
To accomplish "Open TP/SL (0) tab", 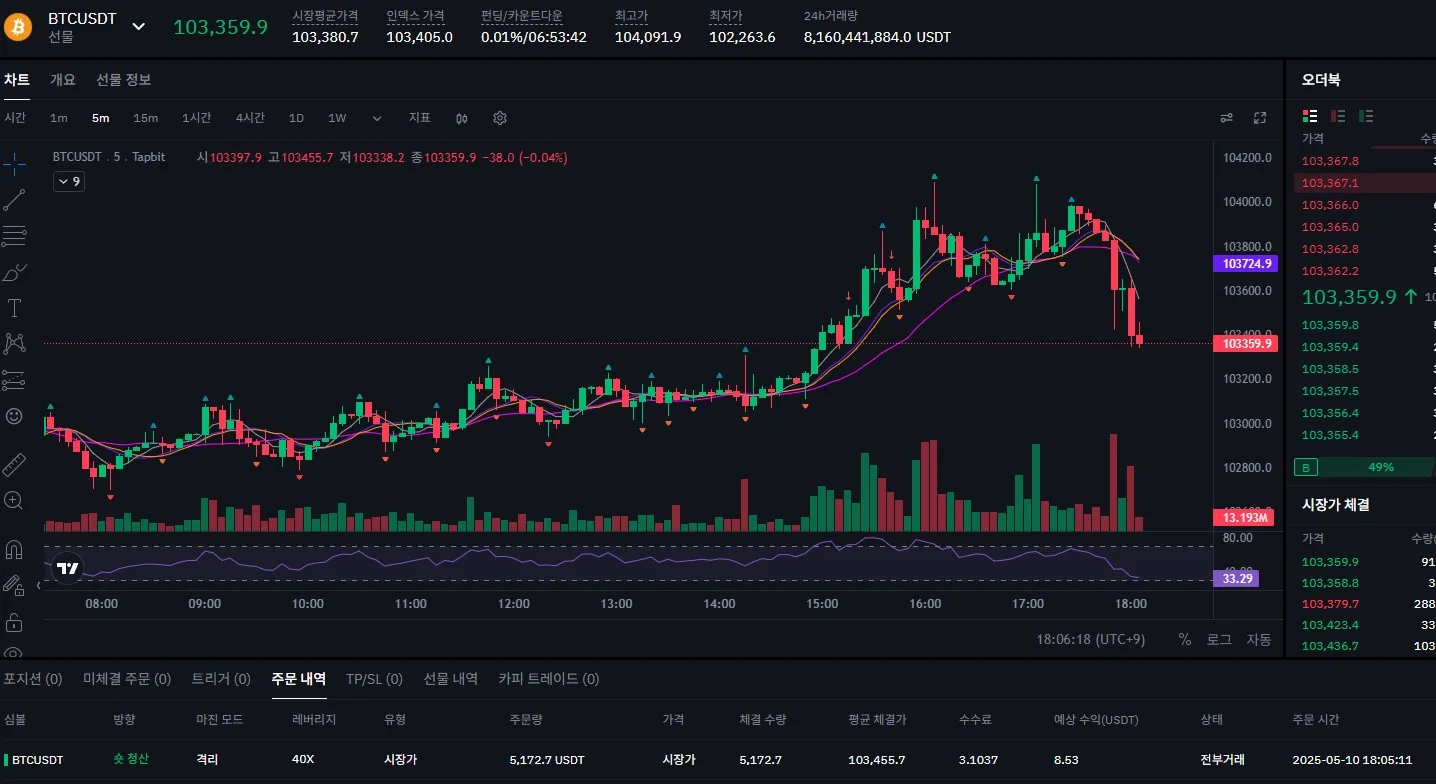I will [x=374, y=678].
